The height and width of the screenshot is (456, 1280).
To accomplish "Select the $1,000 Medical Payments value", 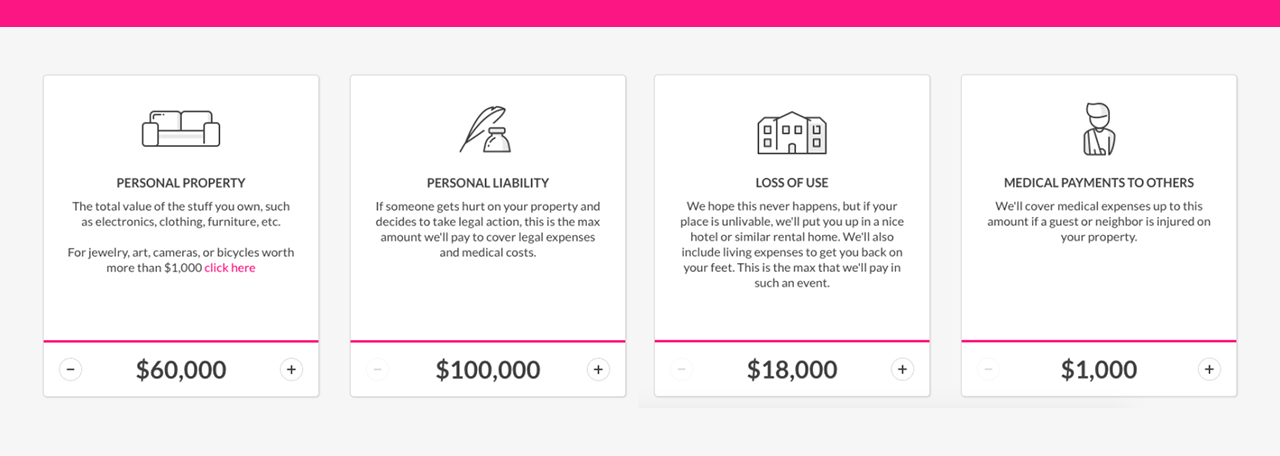I will click(1099, 370).
